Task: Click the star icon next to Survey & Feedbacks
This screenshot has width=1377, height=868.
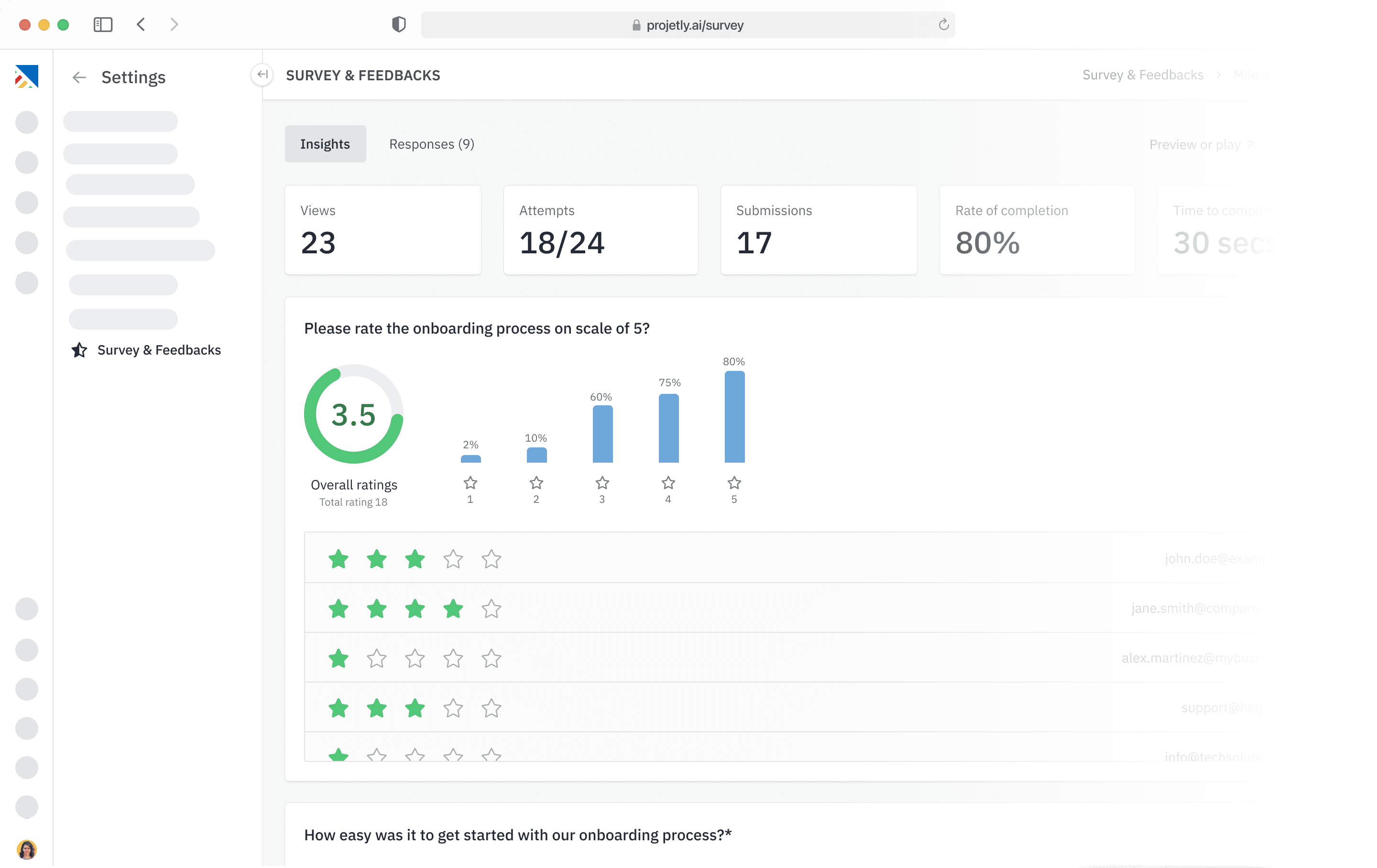Action: click(79, 350)
